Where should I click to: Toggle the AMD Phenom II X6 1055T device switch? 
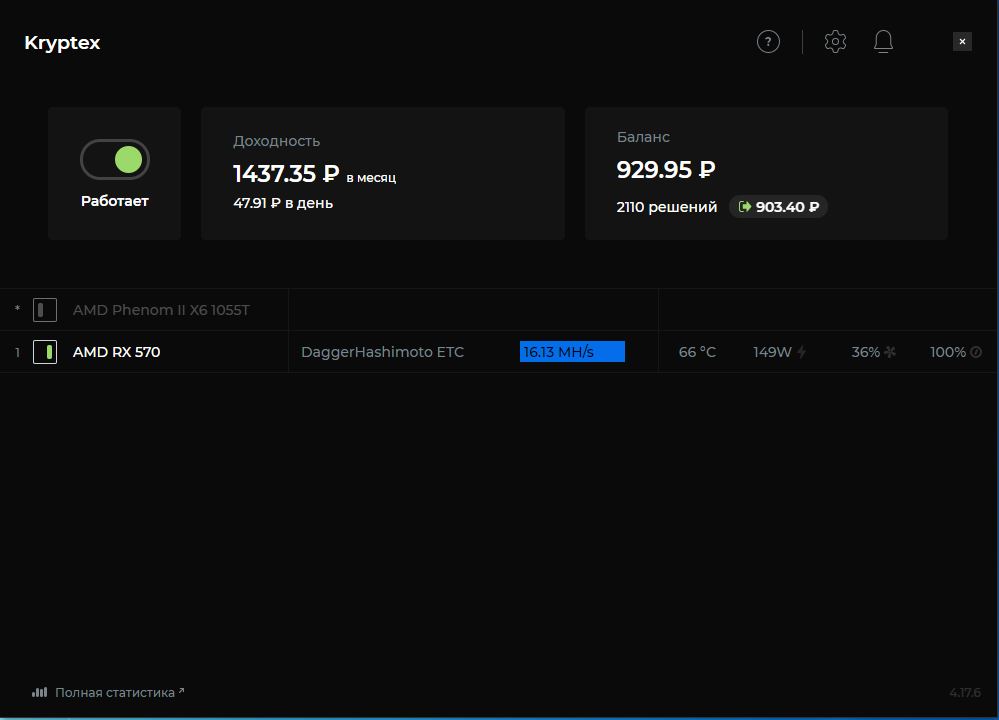(x=45, y=310)
